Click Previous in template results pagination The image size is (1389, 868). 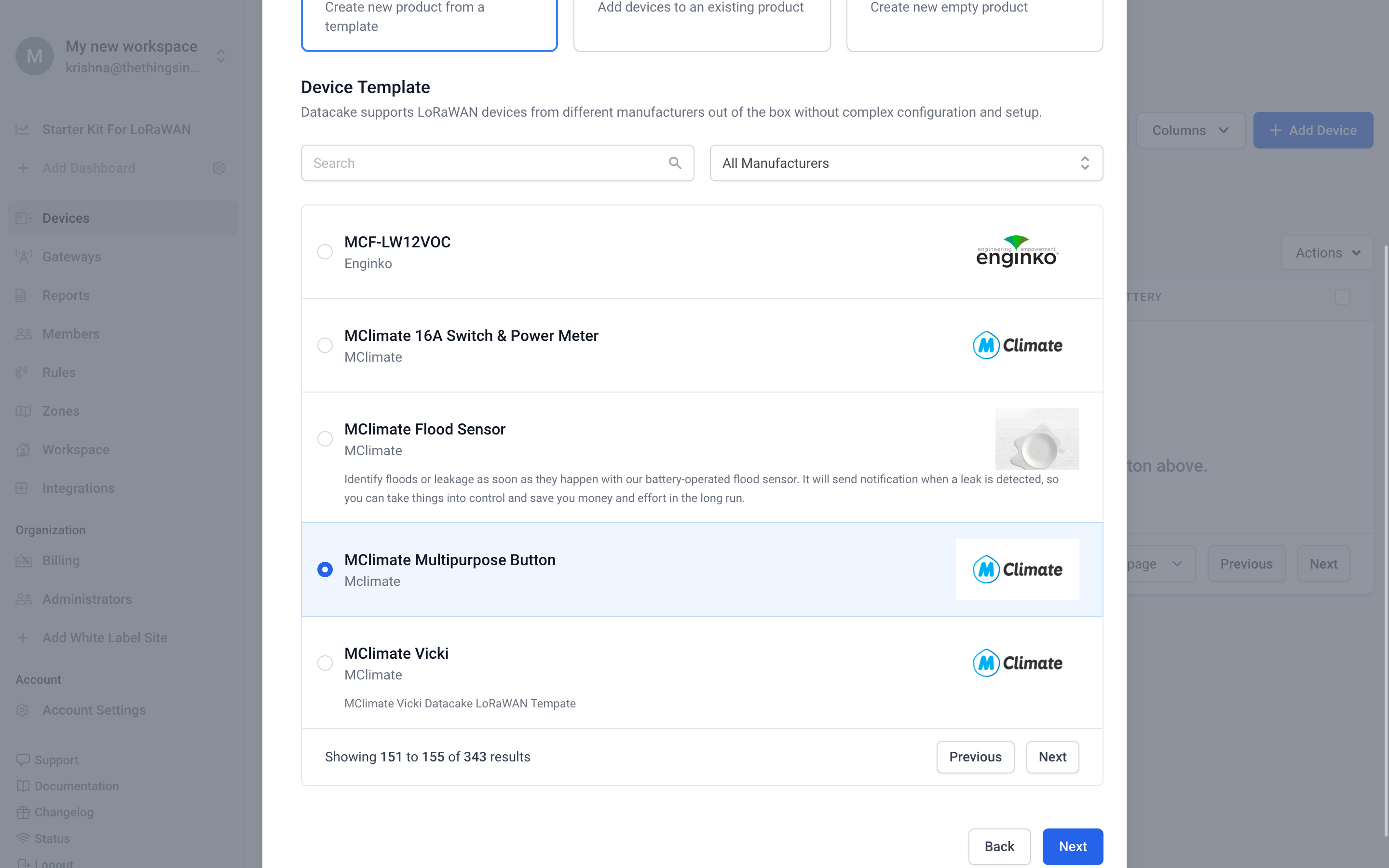pyautogui.click(x=975, y=757)
